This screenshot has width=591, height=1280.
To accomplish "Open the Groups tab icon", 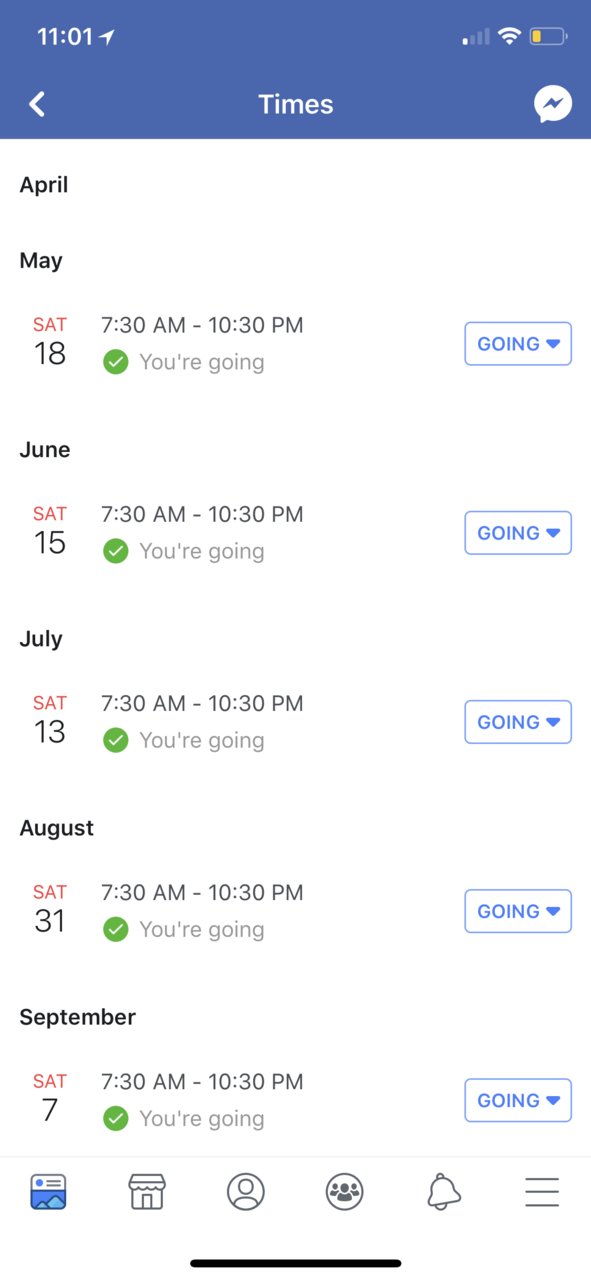I will pos(345,1191).
